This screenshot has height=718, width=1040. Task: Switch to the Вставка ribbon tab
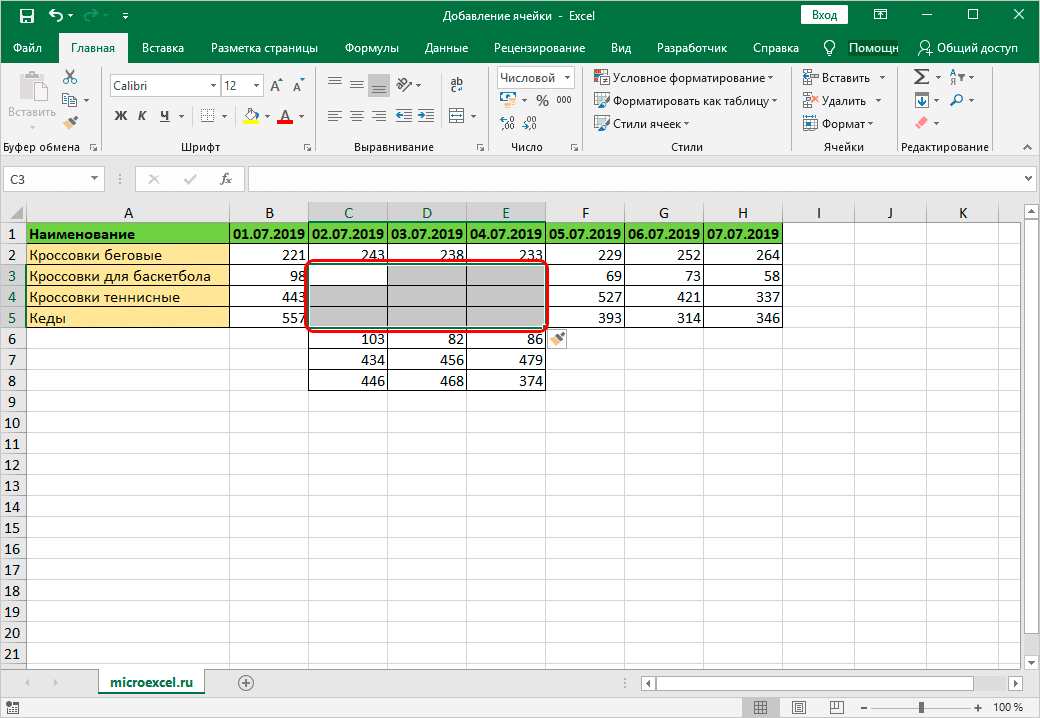point(162,48)
